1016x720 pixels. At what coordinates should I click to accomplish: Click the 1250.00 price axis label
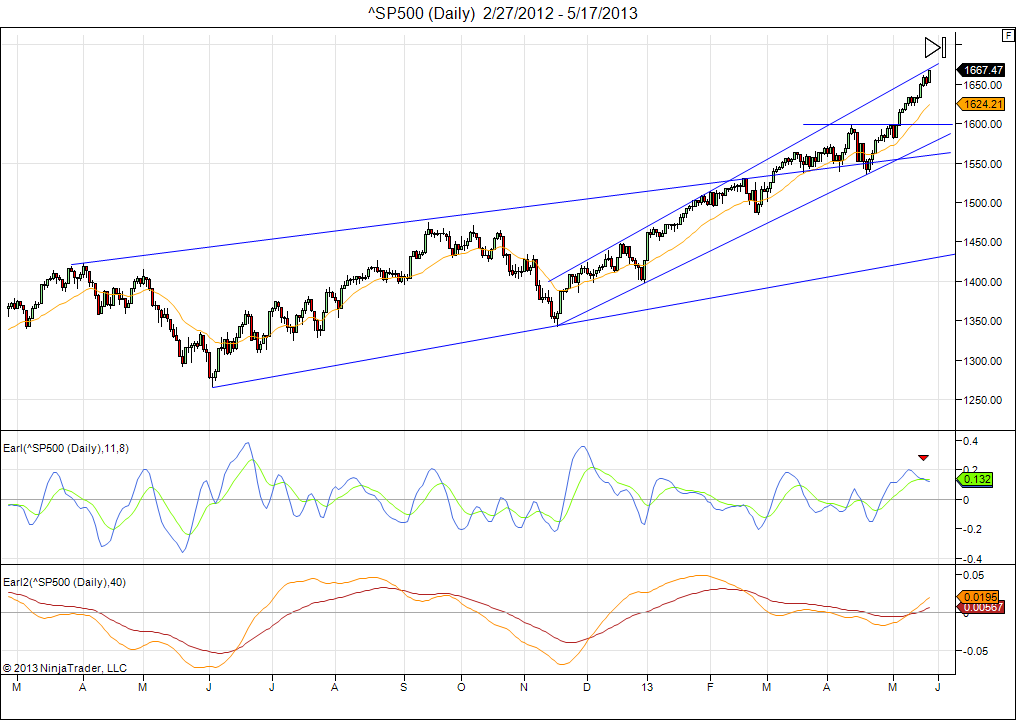[x=981, y=400]
